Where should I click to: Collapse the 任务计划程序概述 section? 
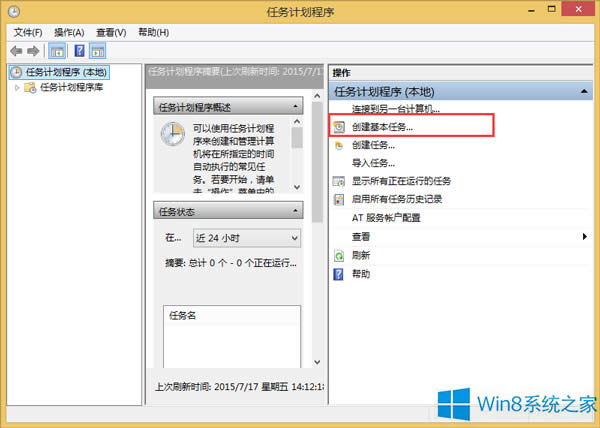pyautogui.click(x=295, y=106)
